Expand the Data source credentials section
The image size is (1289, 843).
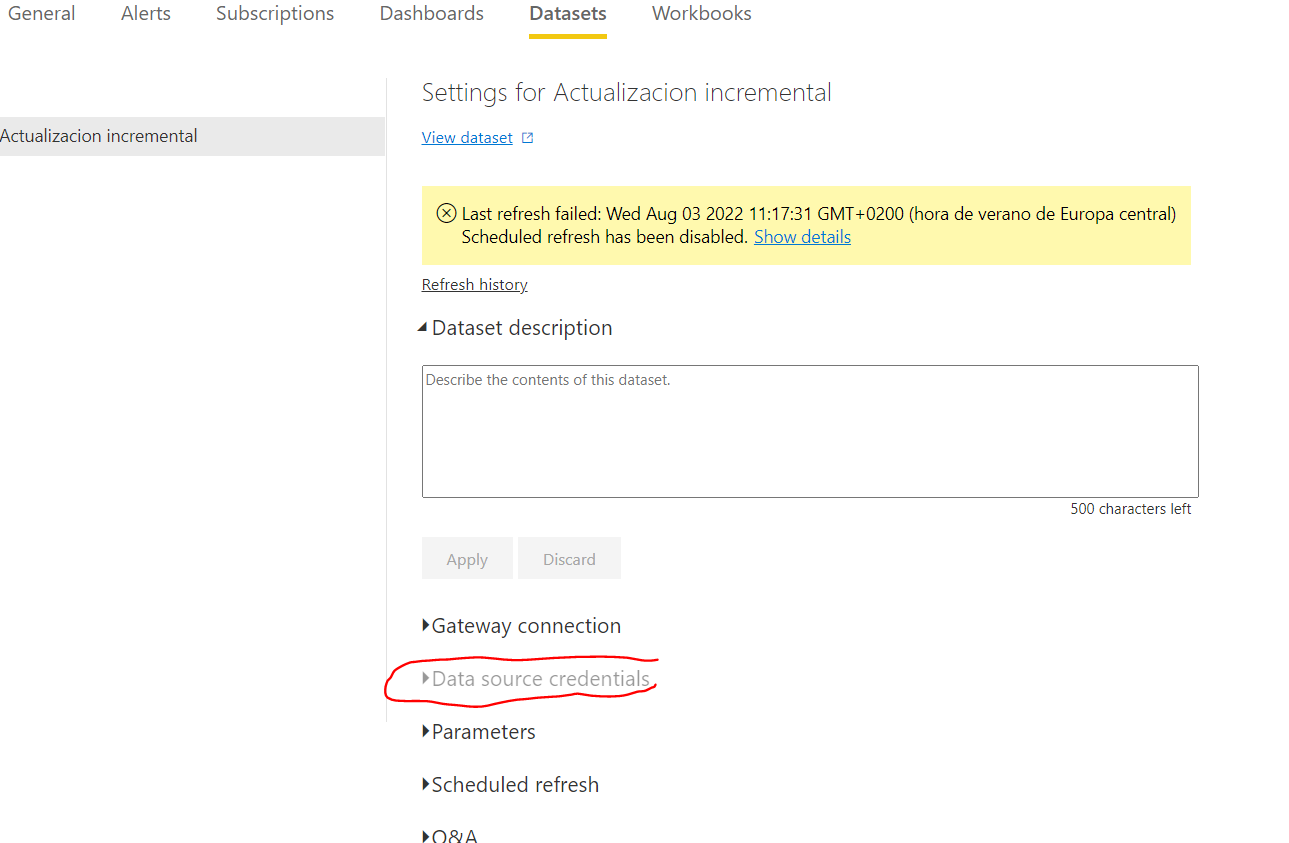(536, 679)
